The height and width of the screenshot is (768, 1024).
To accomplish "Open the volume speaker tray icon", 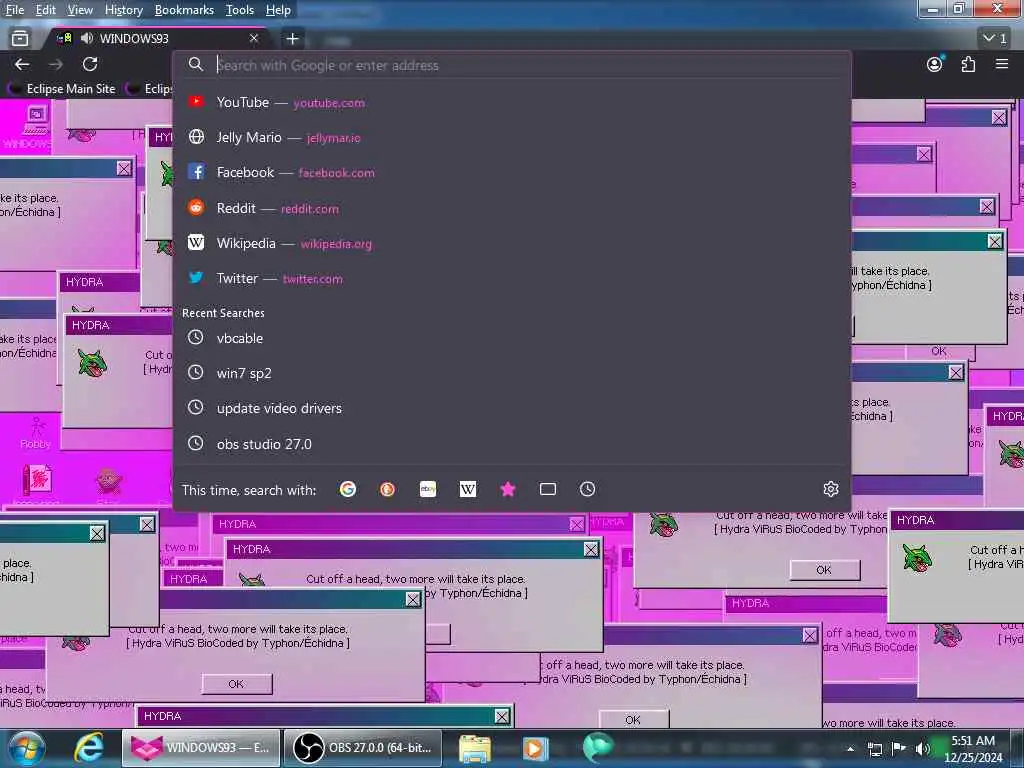I will pos(922,749).
